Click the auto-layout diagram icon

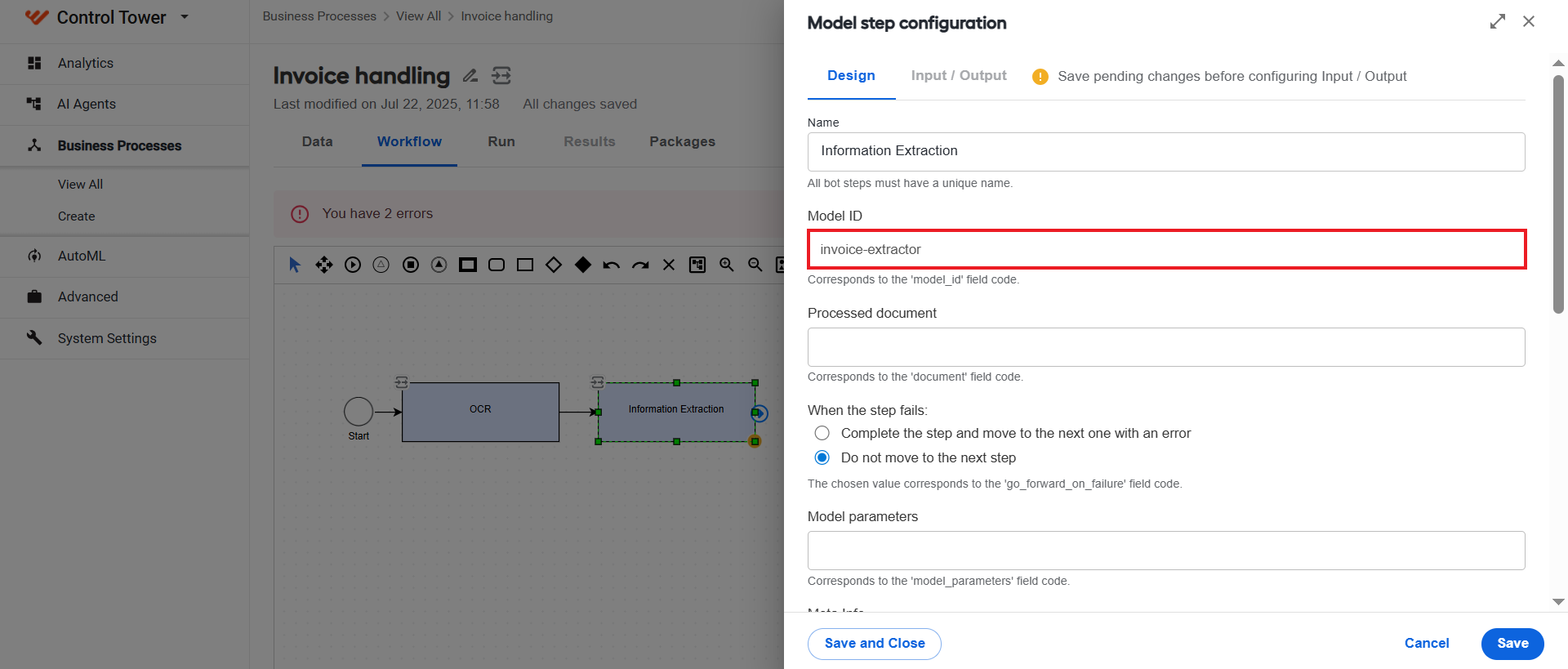tap(697, 265)
